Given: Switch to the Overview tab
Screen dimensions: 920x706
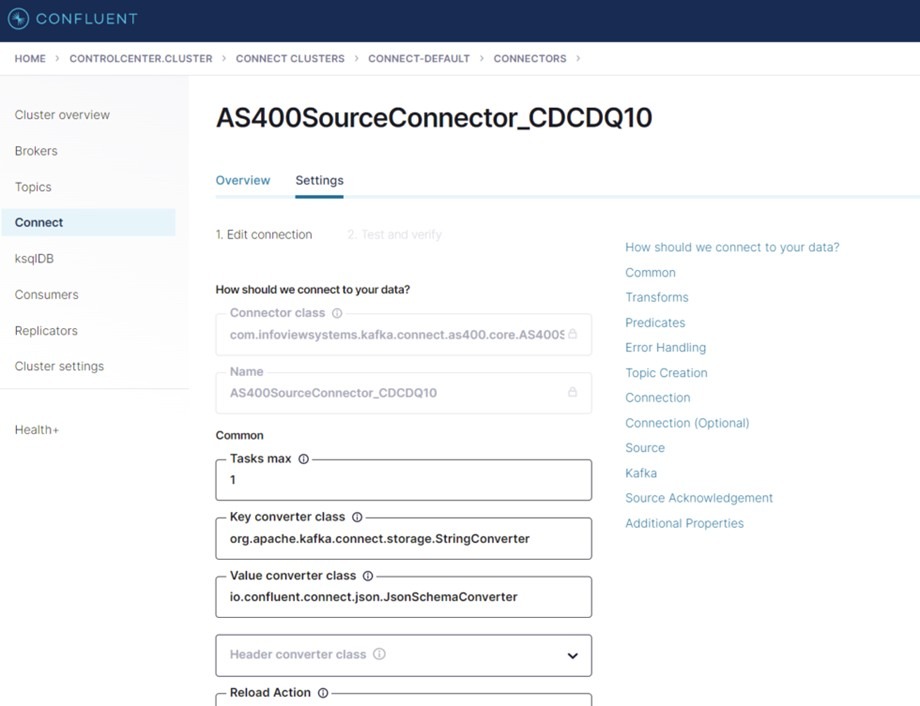Looking at the screenshot, I should coord(243,181).
